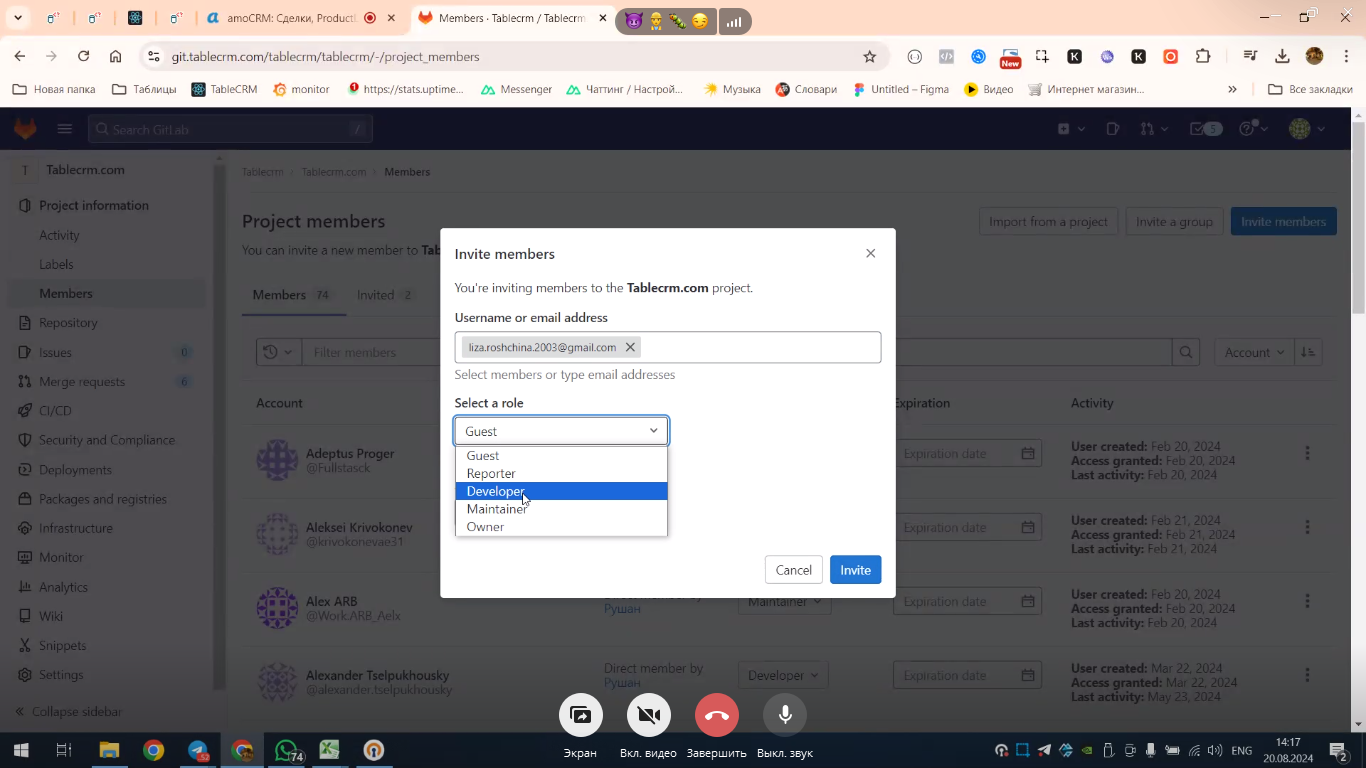This screenshot has height=768, width=1366.
Task: Open Wiki section in sidebar
Action: 51,616
